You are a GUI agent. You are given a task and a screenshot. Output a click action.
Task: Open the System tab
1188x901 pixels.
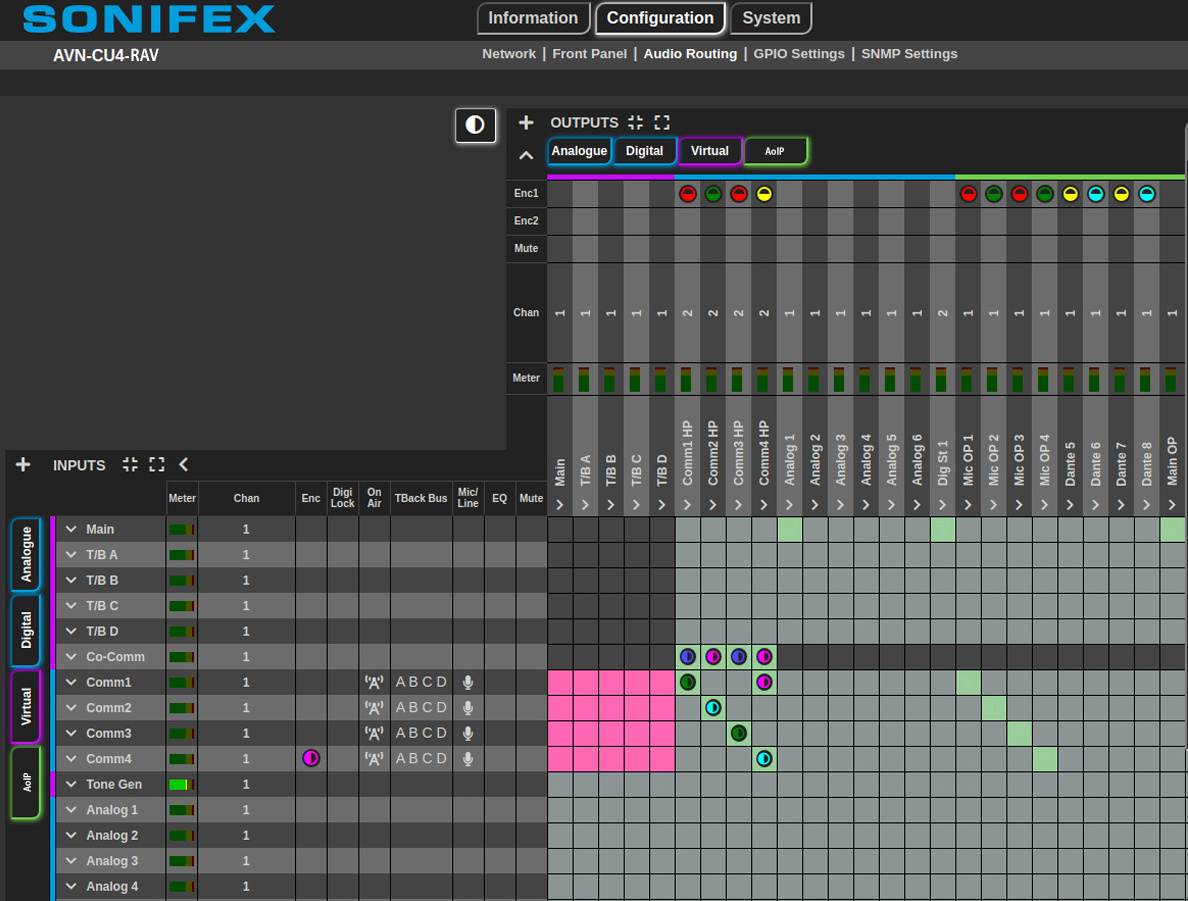pyautogui.click(x=770, y=18)
